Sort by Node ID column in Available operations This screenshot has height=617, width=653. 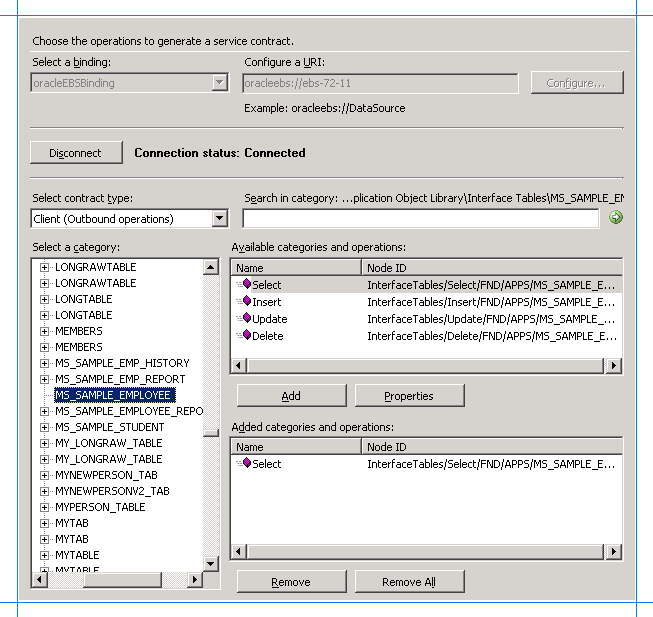coord(492,268)
